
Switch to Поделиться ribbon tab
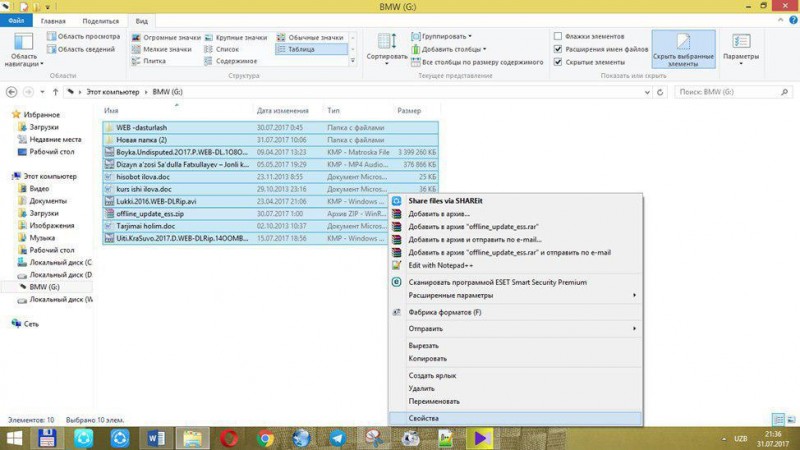coord(101,21)
